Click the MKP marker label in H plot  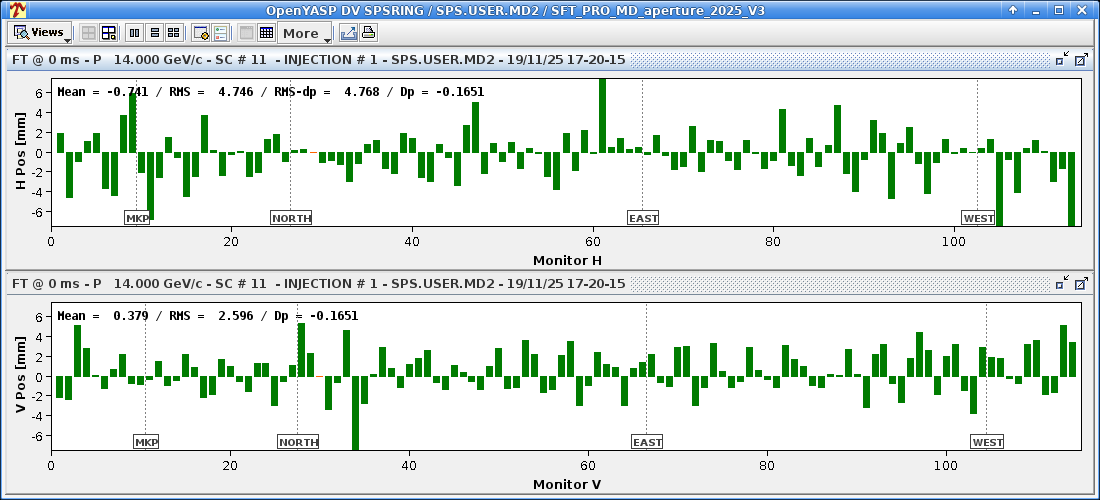(137, 218)
